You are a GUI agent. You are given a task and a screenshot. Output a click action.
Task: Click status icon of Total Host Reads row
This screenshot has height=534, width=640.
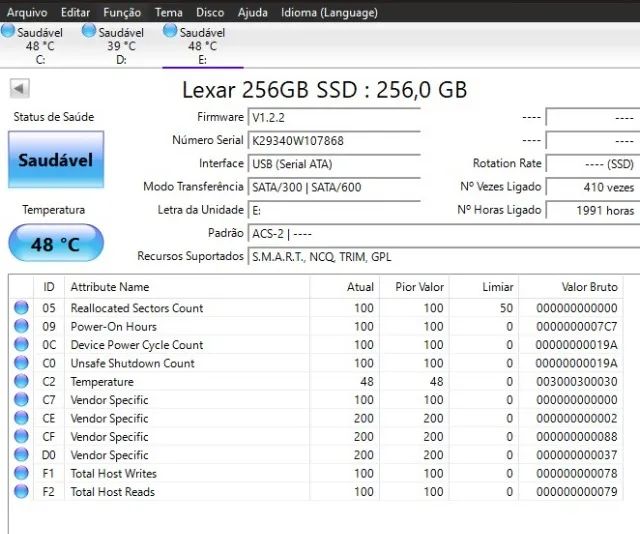tap(21, 491)
